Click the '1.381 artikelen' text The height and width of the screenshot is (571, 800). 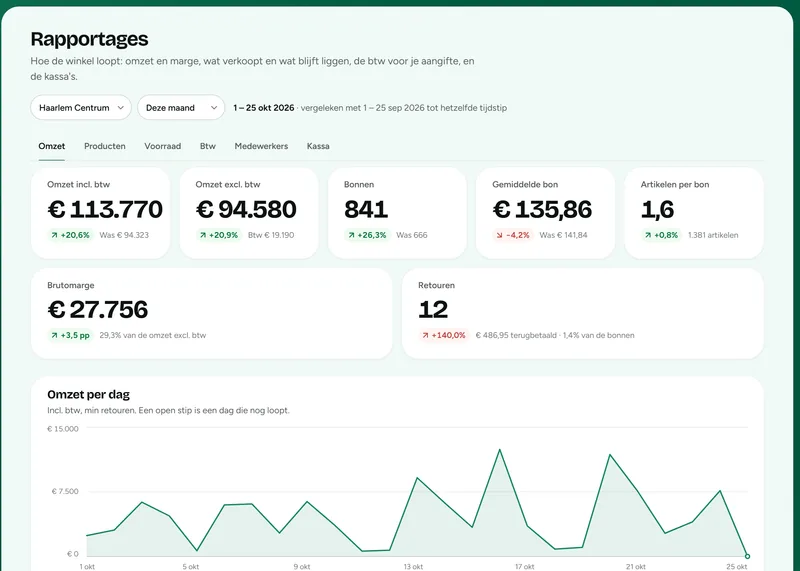(713, 235)
